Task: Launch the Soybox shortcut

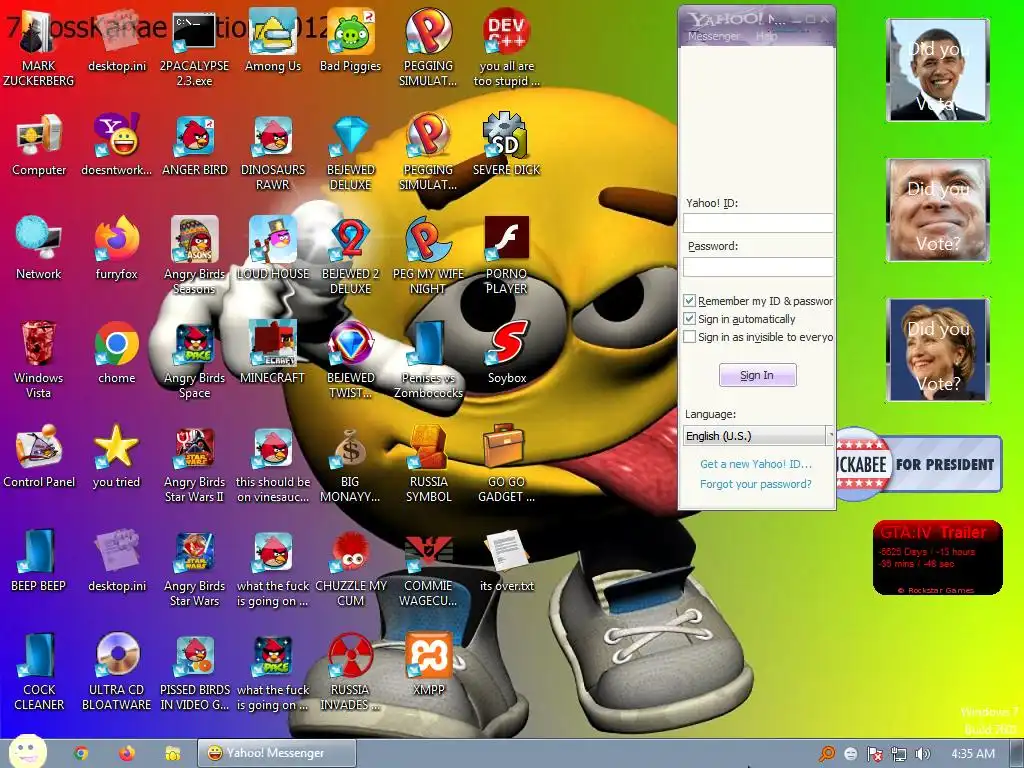Action: [x=507, y=353]
